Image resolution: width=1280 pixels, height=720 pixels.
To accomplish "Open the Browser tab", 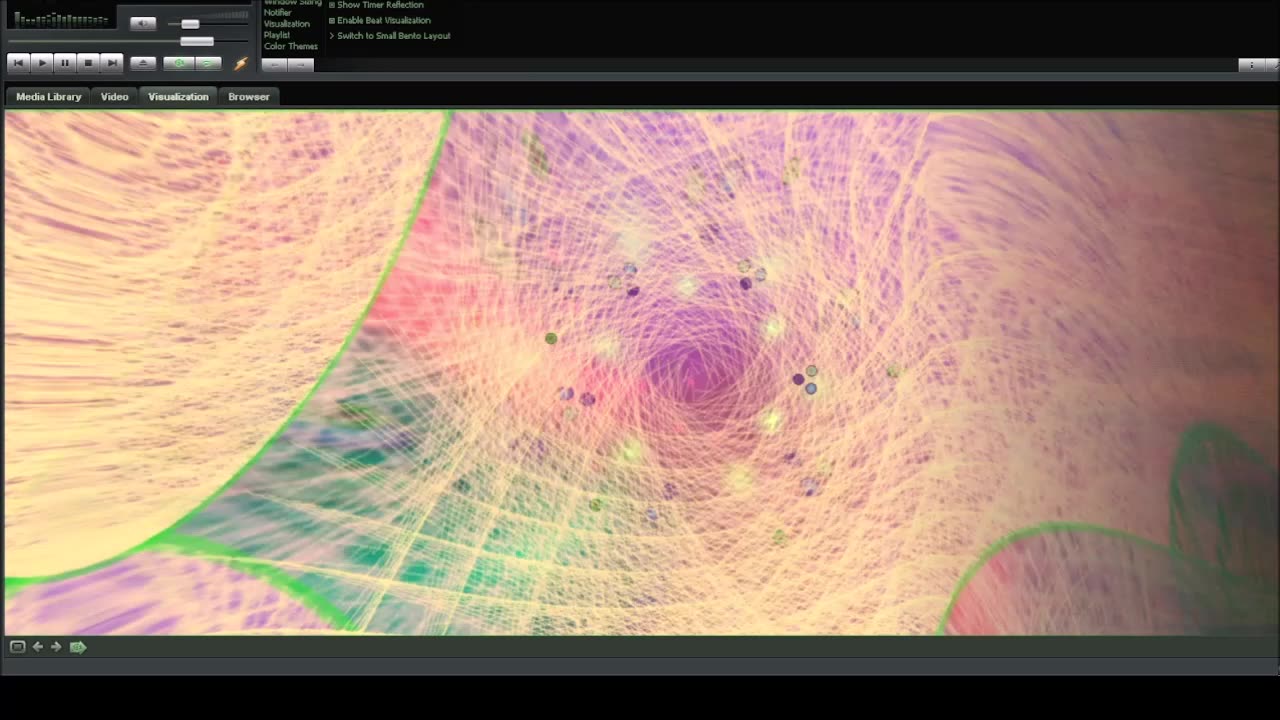I will (248, 97).
